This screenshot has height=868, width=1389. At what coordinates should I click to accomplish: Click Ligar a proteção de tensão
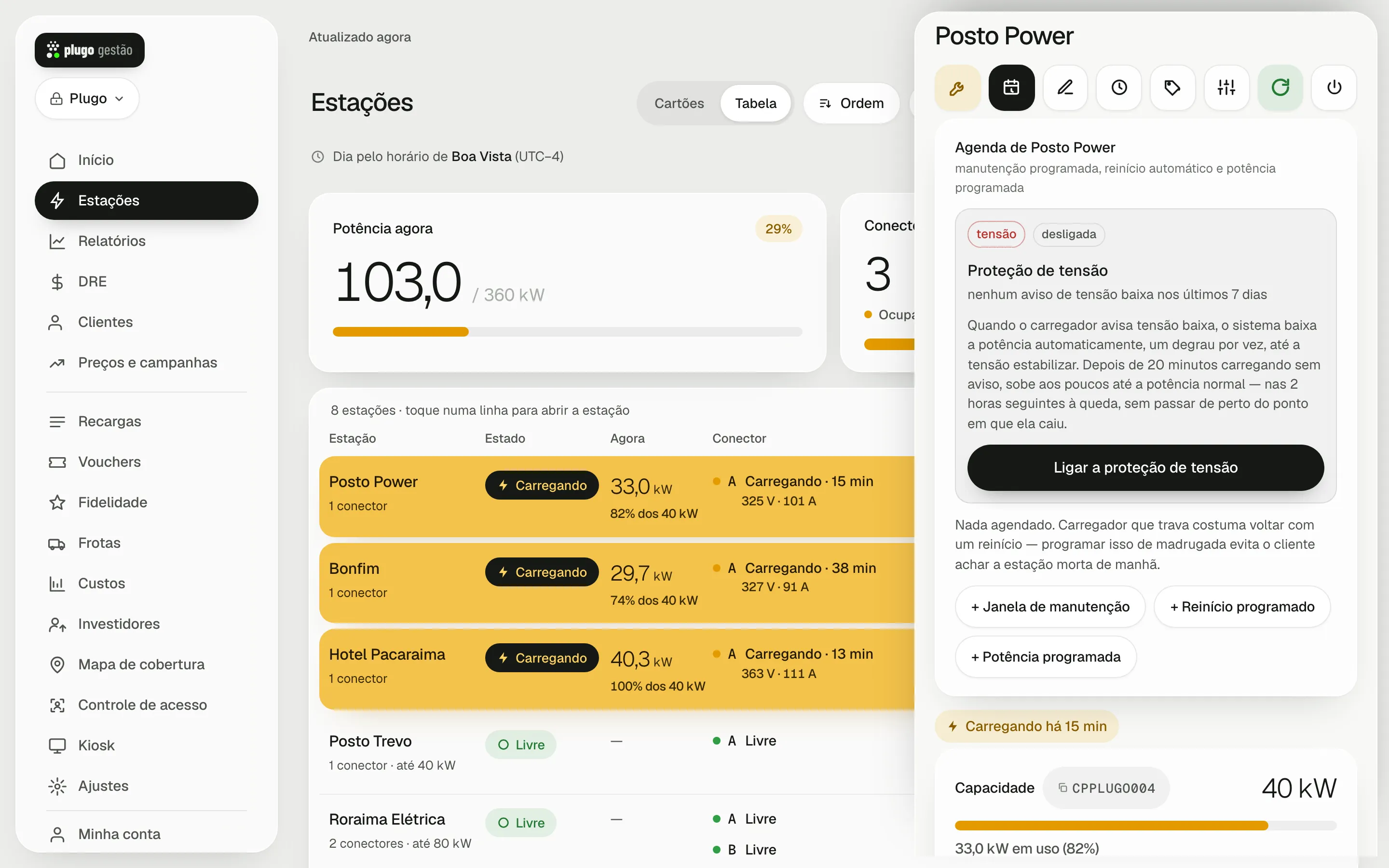(x=1145, y=467)
